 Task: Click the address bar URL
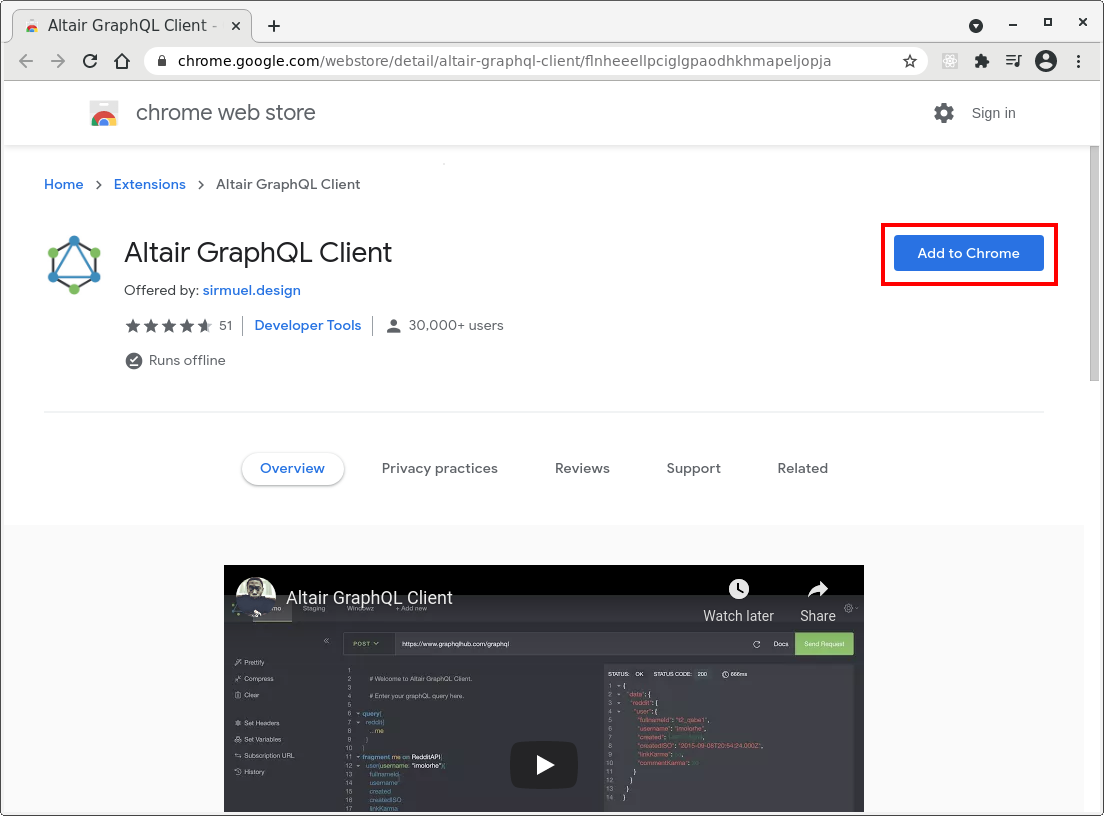pos(504,61)
